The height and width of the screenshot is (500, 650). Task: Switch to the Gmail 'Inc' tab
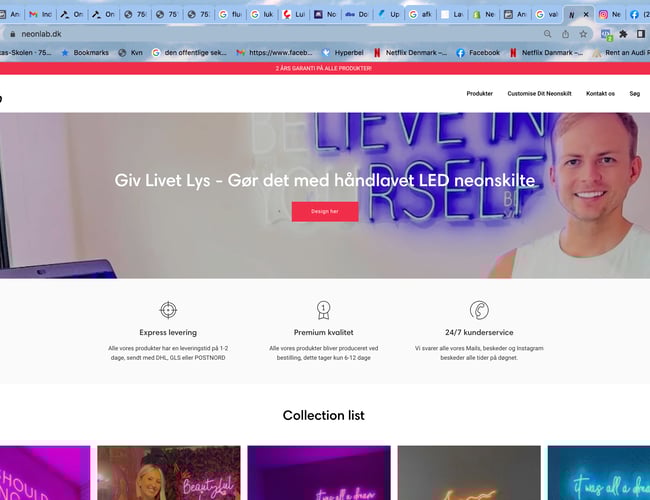pos(41,15)
